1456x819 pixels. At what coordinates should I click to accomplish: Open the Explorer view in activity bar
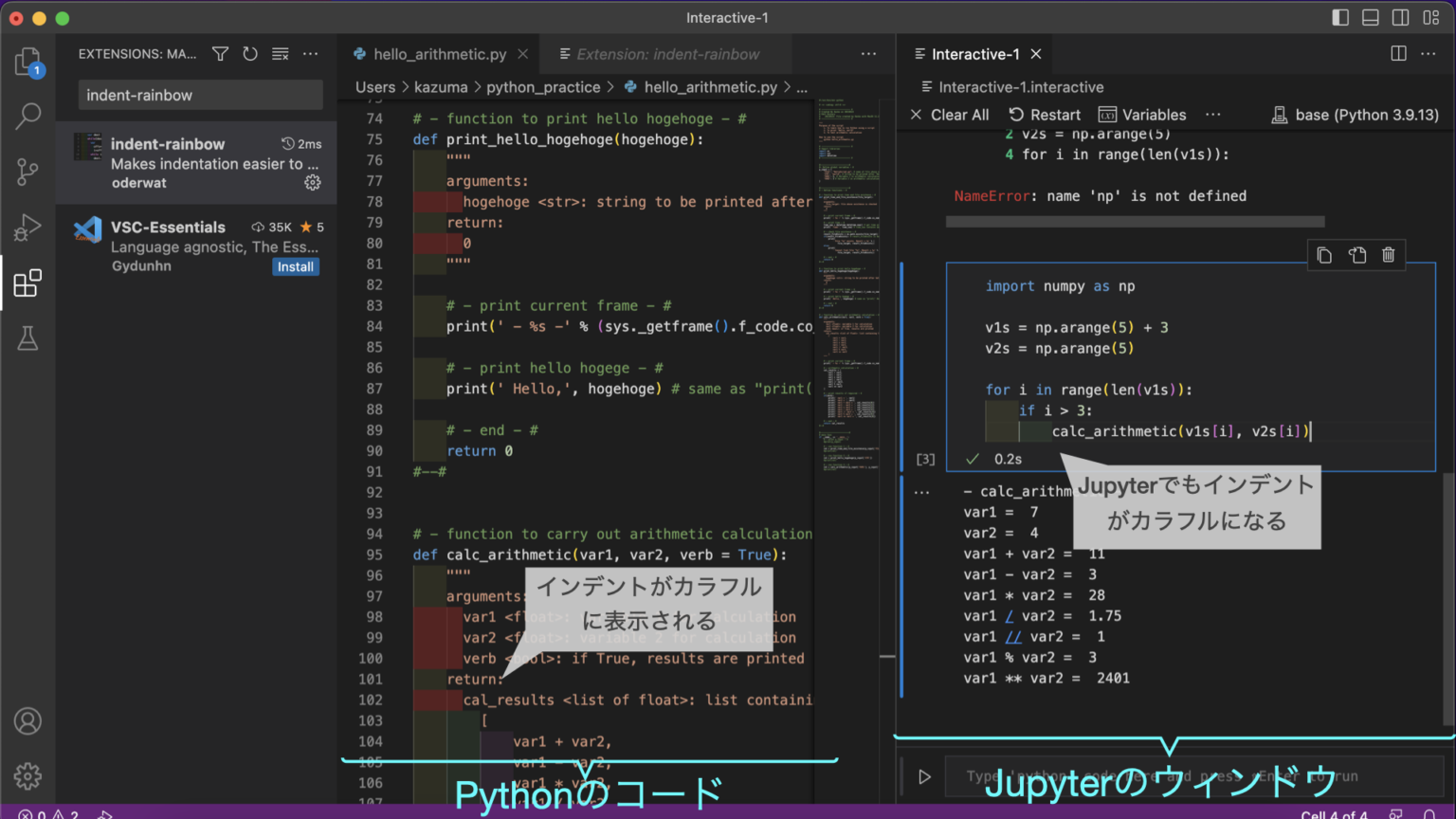click(27, 63)
